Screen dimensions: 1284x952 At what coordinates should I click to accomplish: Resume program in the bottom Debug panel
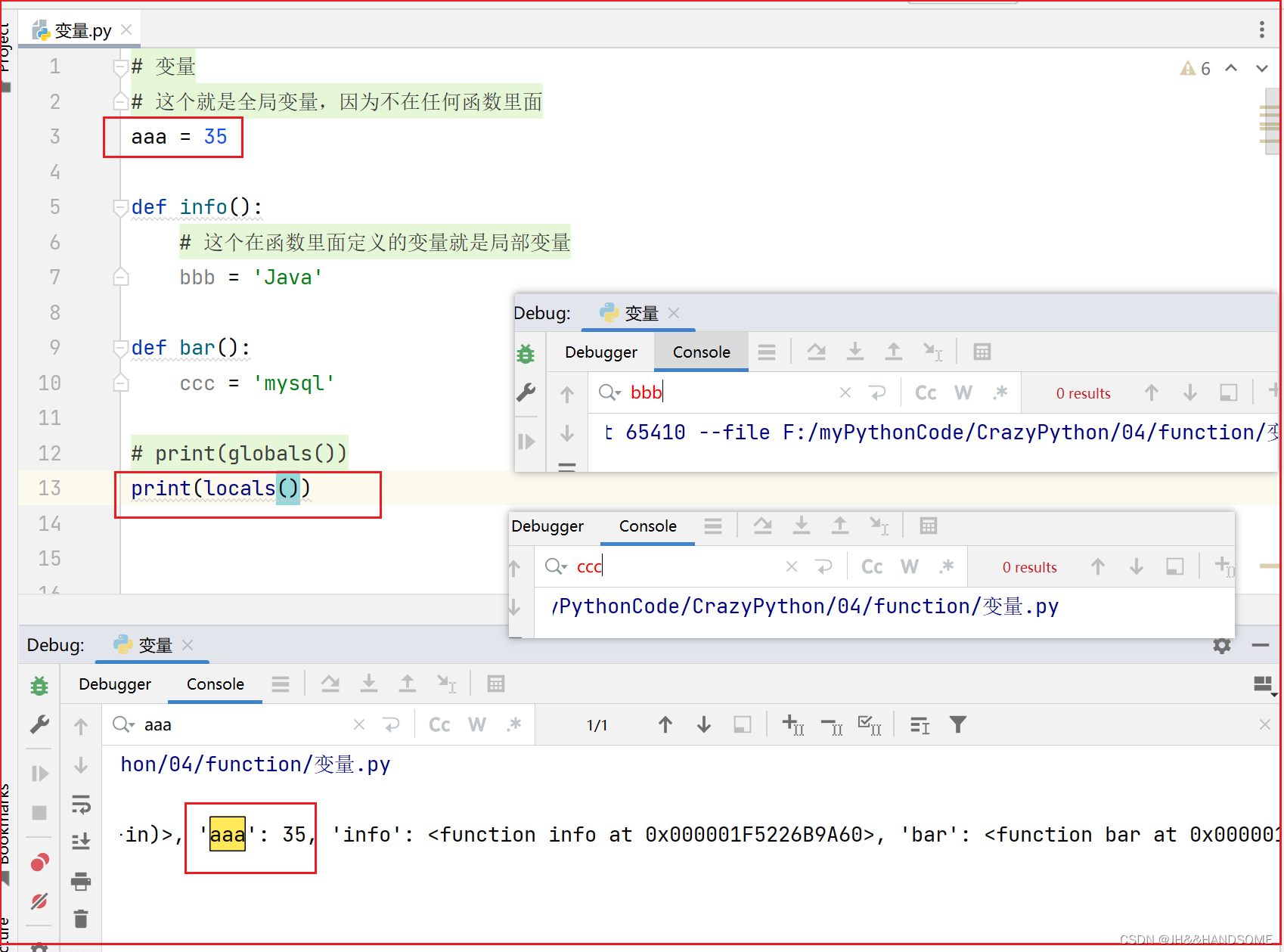coord(39,774)
